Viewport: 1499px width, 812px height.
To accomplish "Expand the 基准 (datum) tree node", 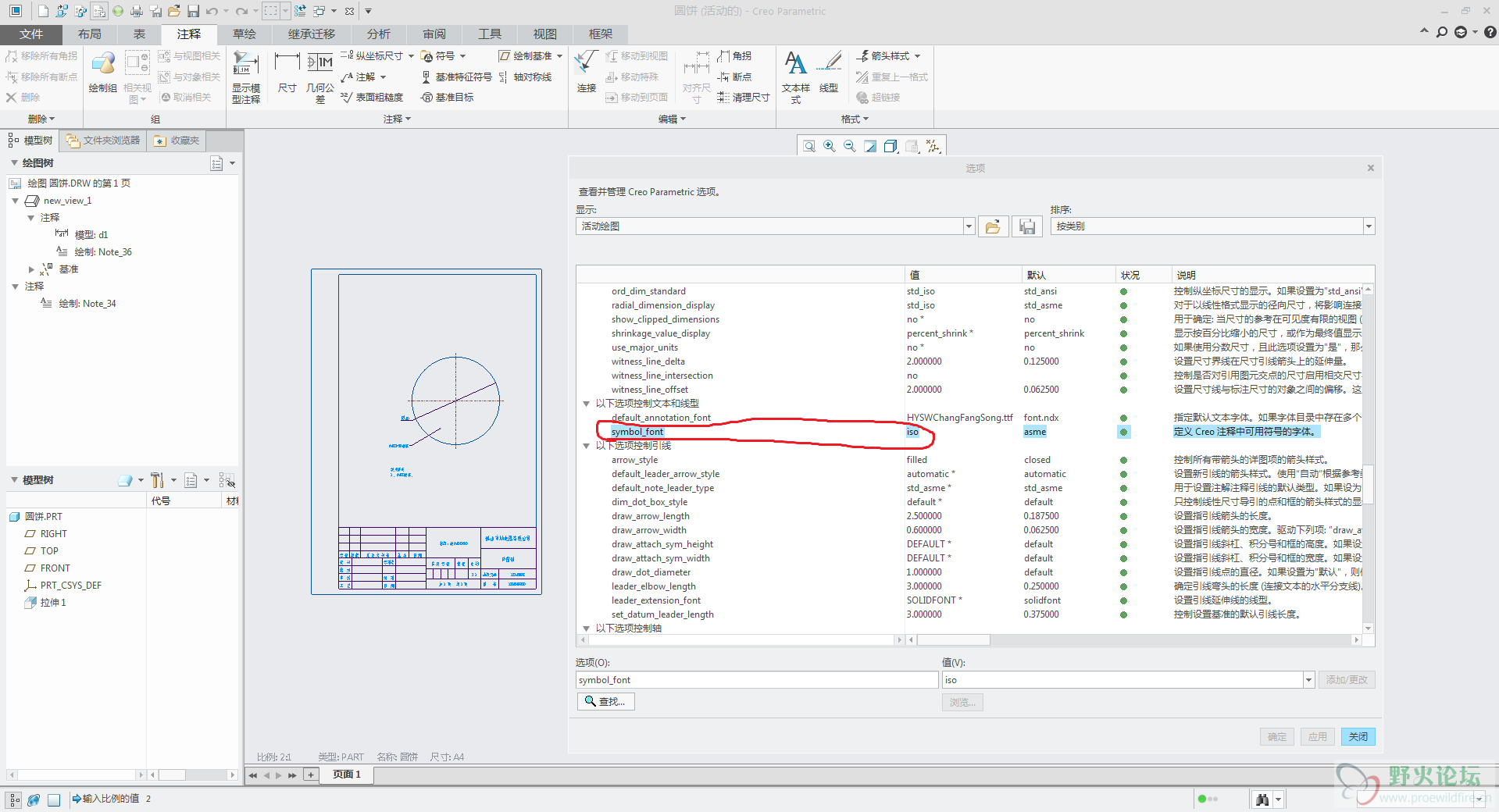I will 31,269.
